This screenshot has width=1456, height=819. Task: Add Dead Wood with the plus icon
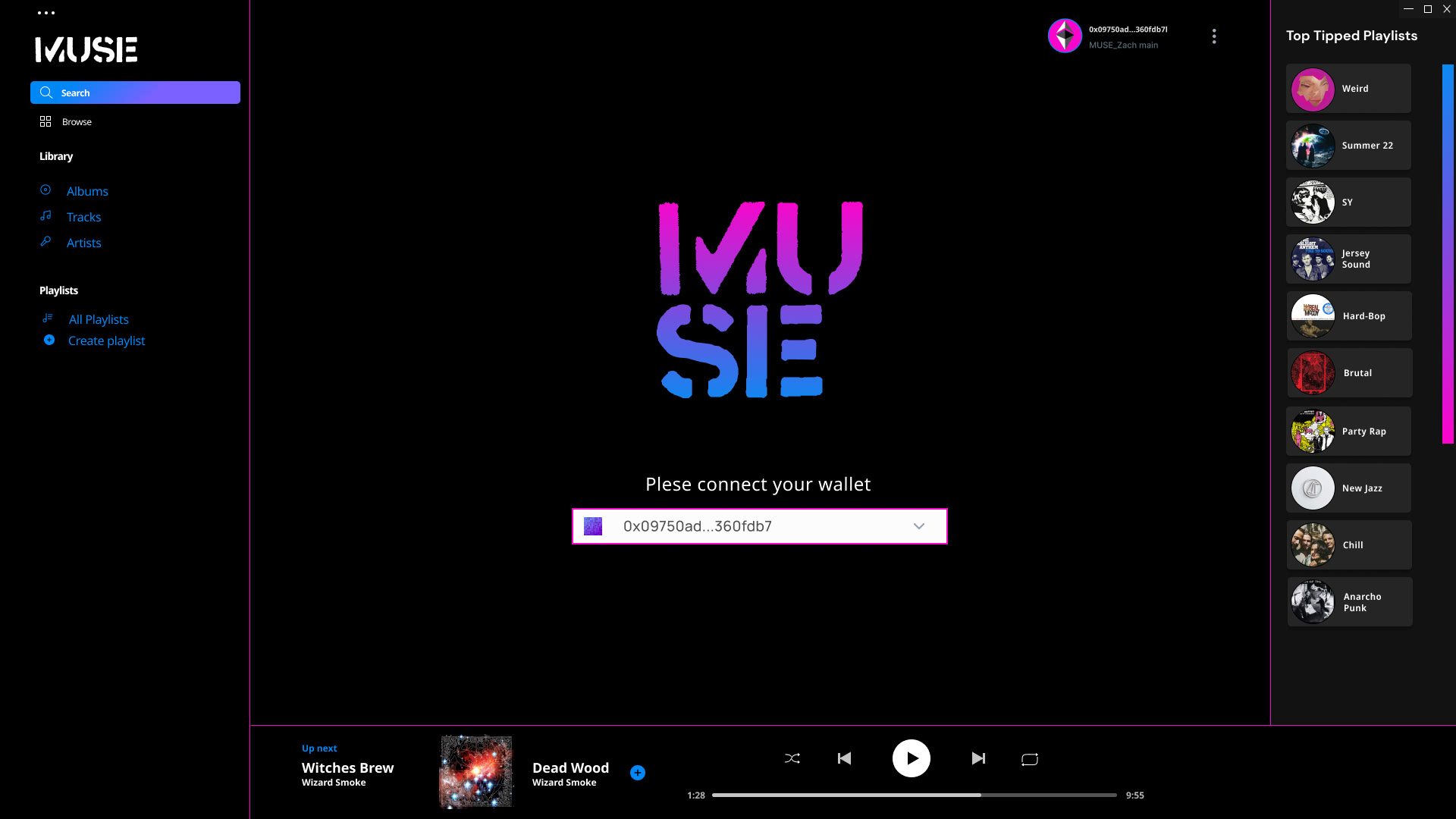click(638, 773)
